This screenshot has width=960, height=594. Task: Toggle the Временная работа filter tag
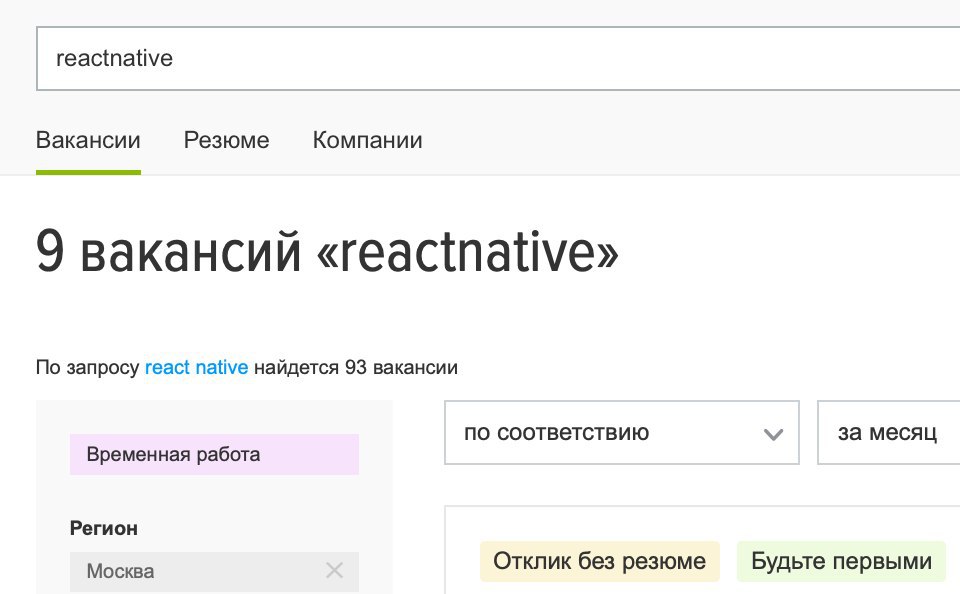tap(214, 454)
